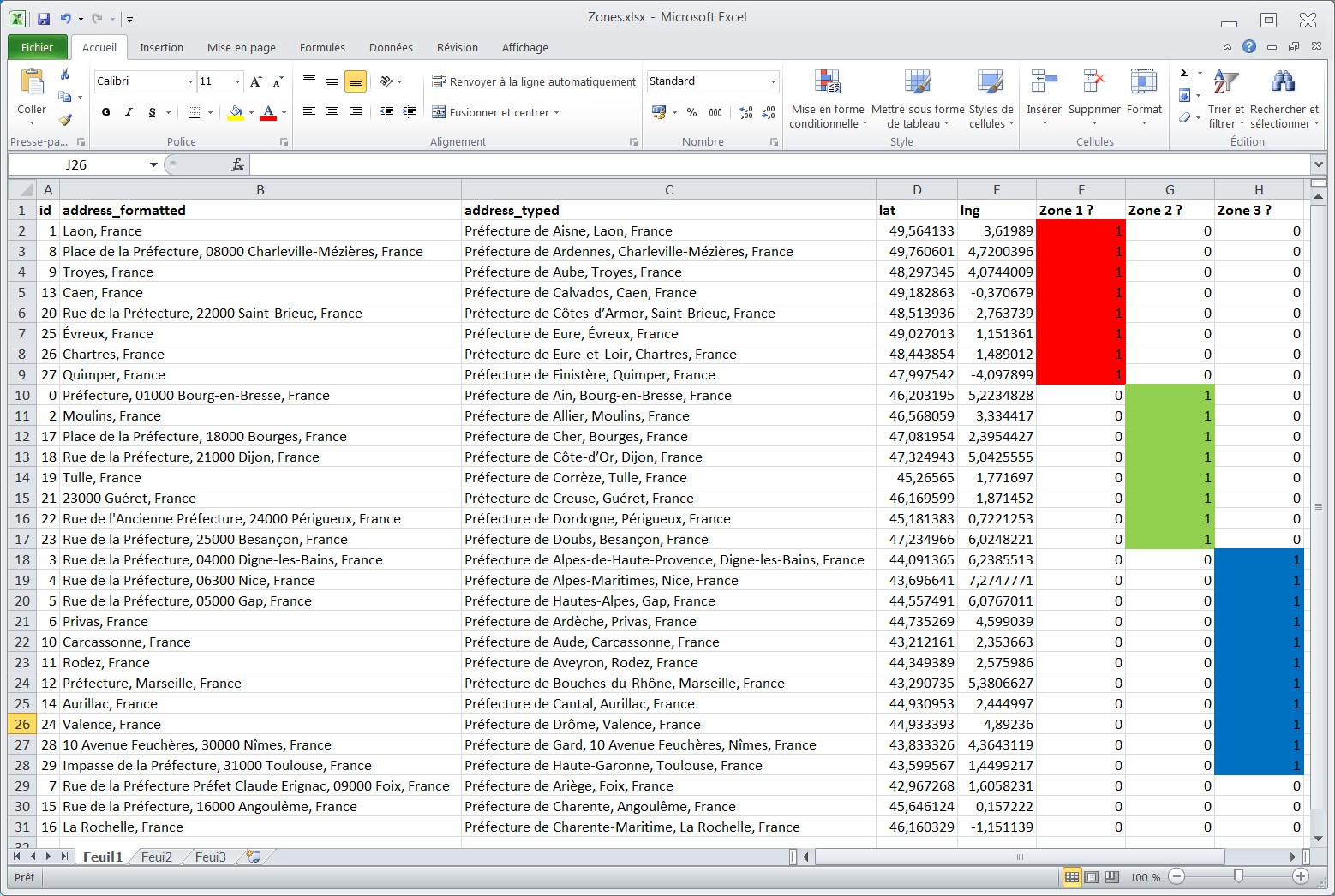Screen dimensions: 1335x896
Task: Open Mise en forme conditionnelle menu
Action: pos(827,99)
